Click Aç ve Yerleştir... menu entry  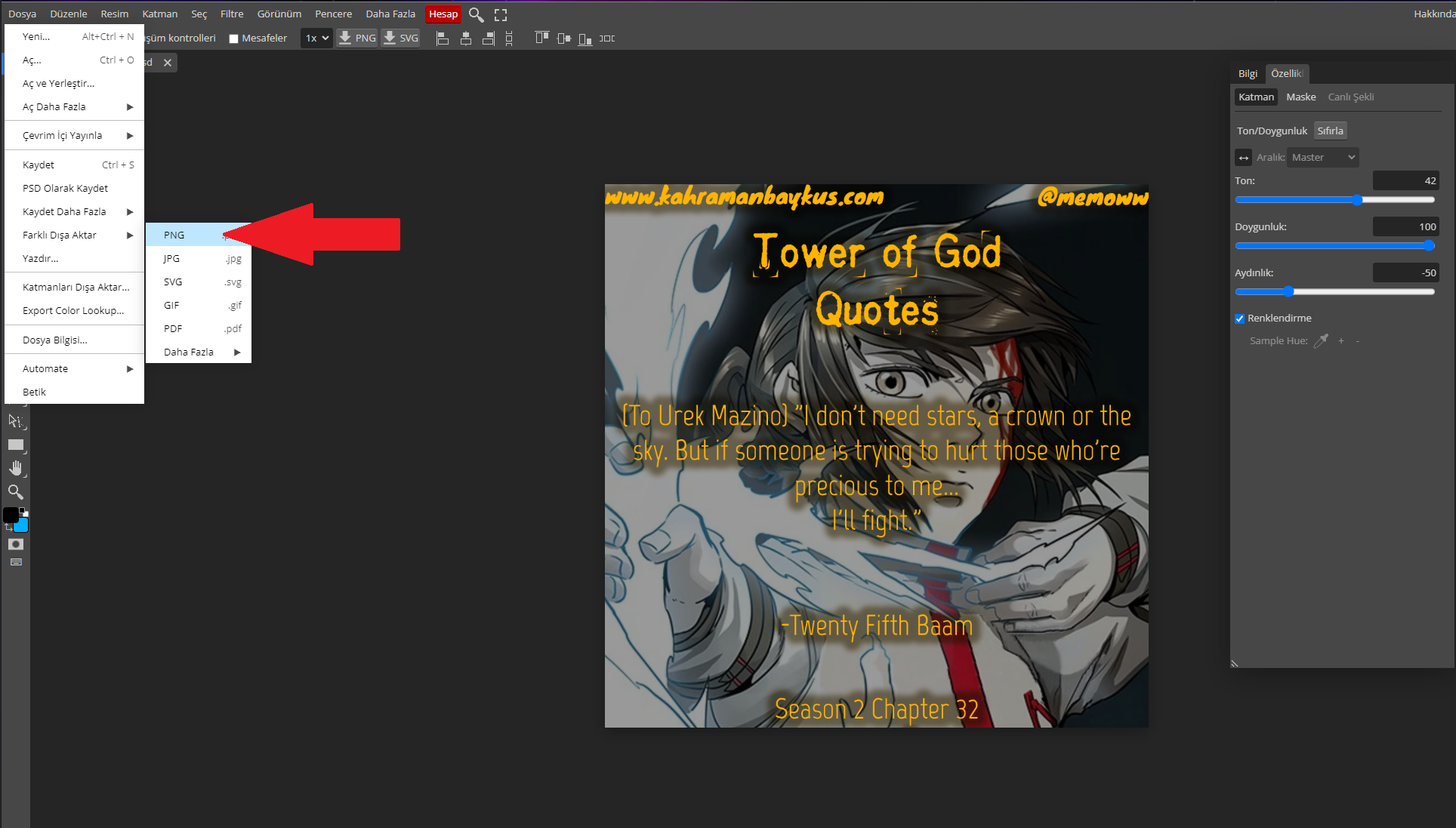tap(74, 84)
